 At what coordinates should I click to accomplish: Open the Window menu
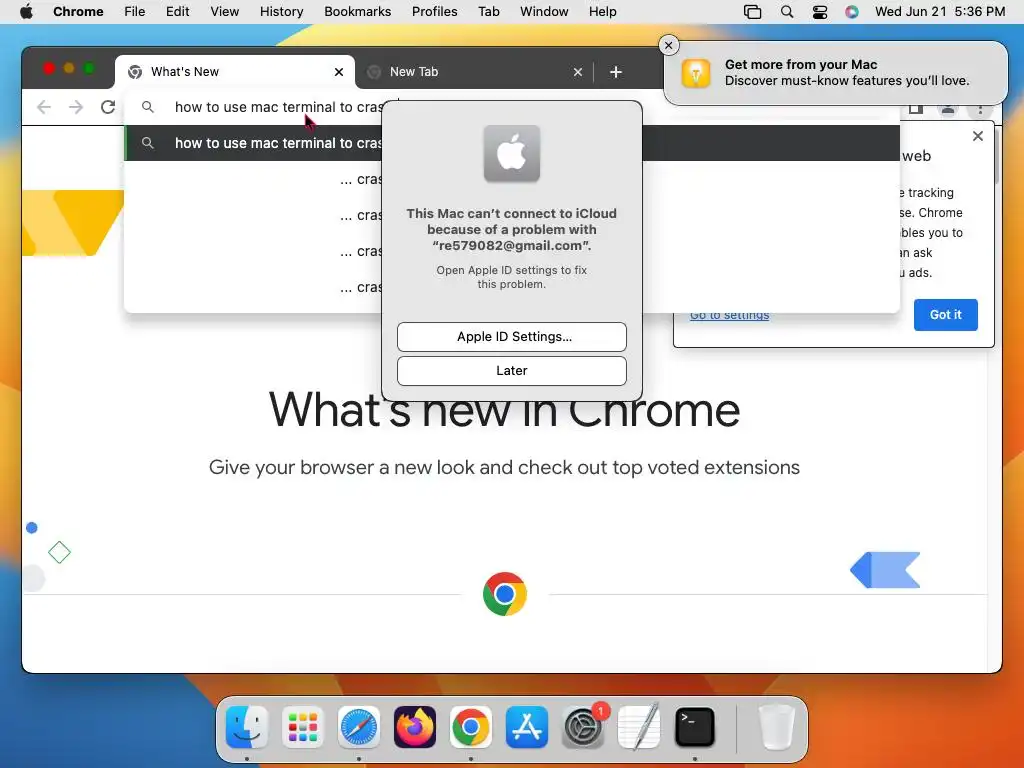544,12
